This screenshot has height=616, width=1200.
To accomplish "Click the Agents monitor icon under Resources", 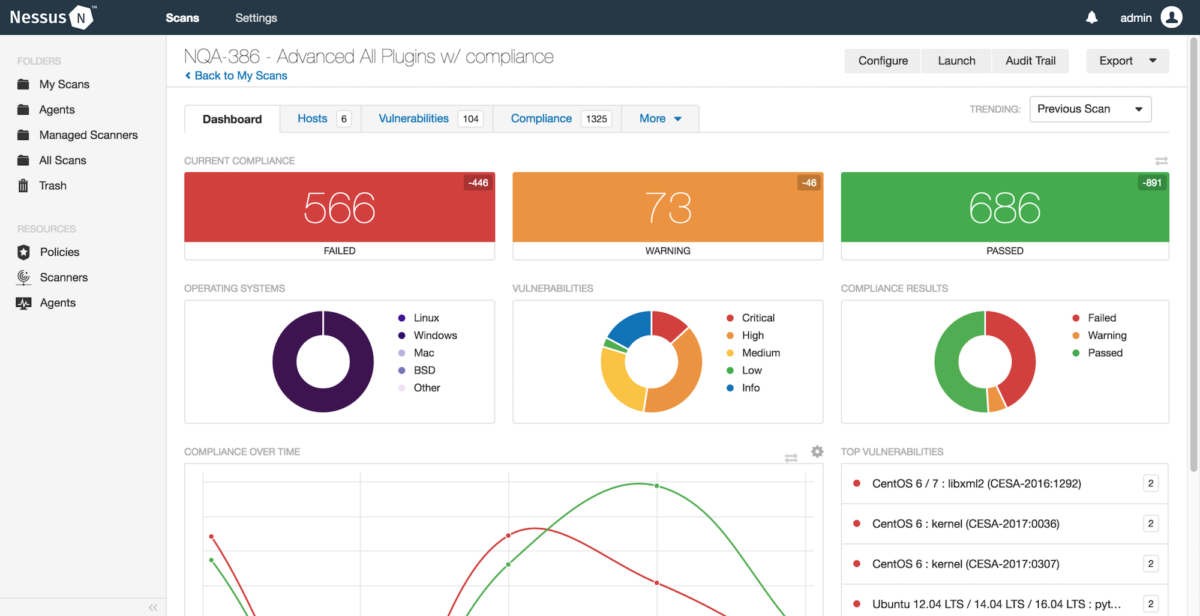I will pyautogui.click(x=24, y=303).
